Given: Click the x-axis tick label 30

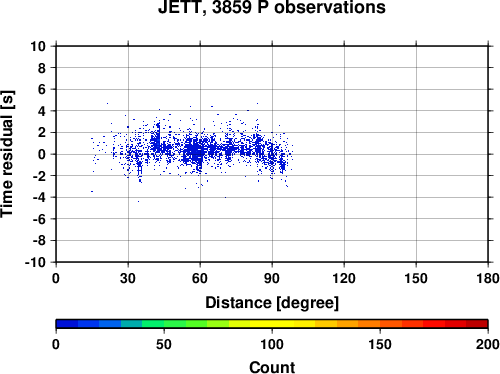Looking at the screenshot, I should 128,278.
